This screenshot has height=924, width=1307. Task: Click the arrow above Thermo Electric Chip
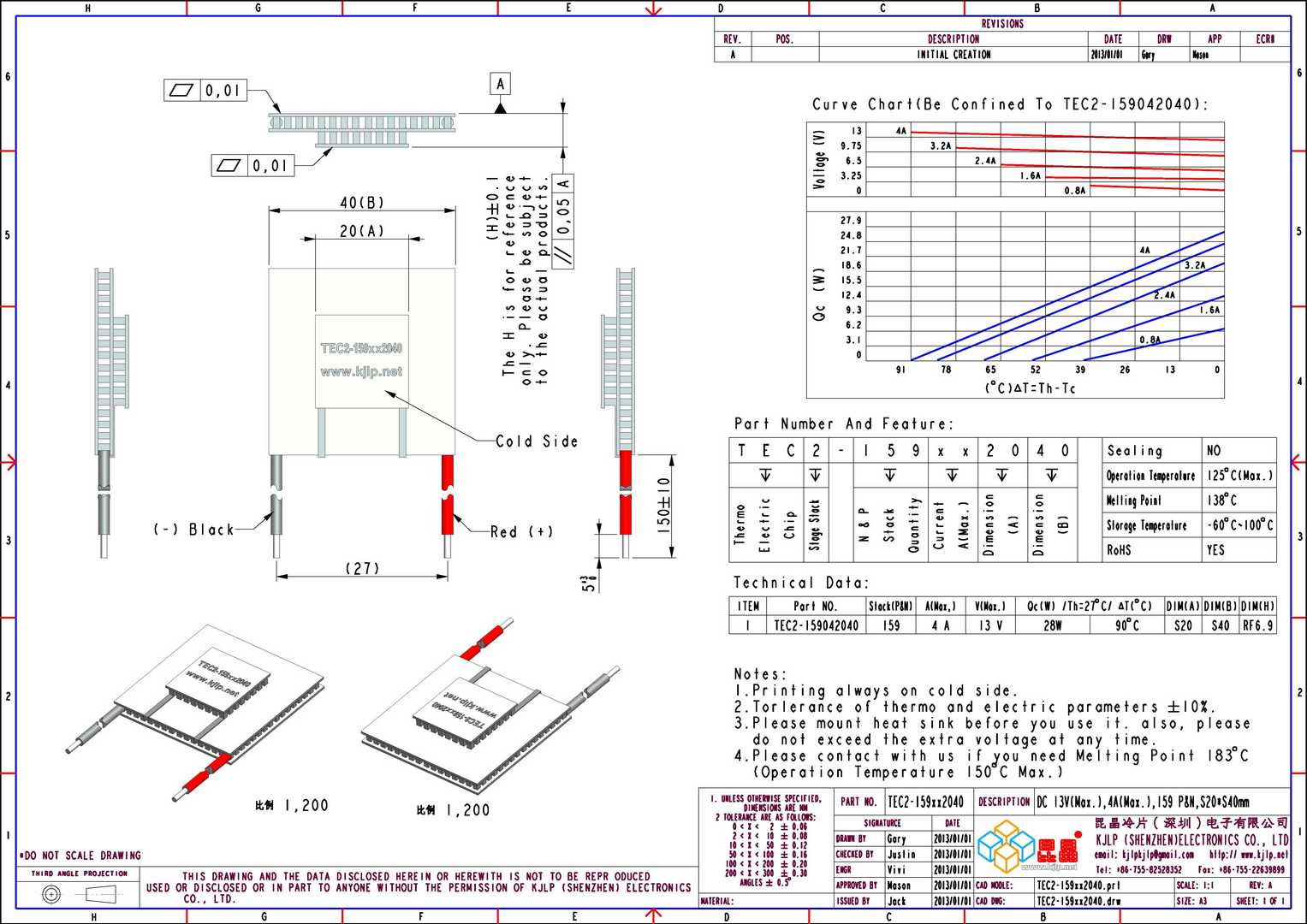click(x=765, y=475)
